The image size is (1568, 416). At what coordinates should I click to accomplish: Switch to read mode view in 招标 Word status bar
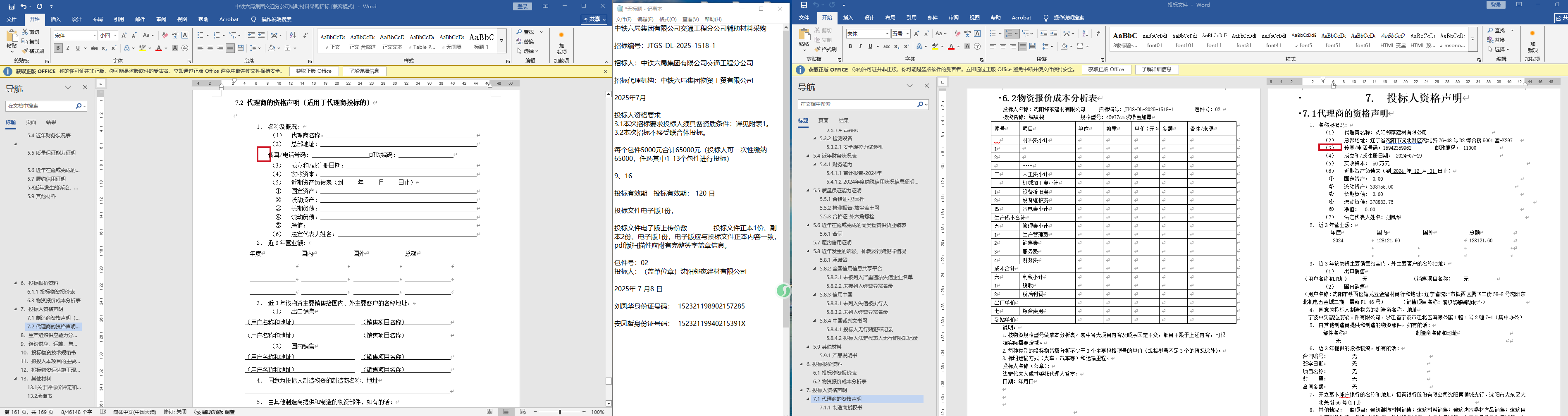coord(489,412)
